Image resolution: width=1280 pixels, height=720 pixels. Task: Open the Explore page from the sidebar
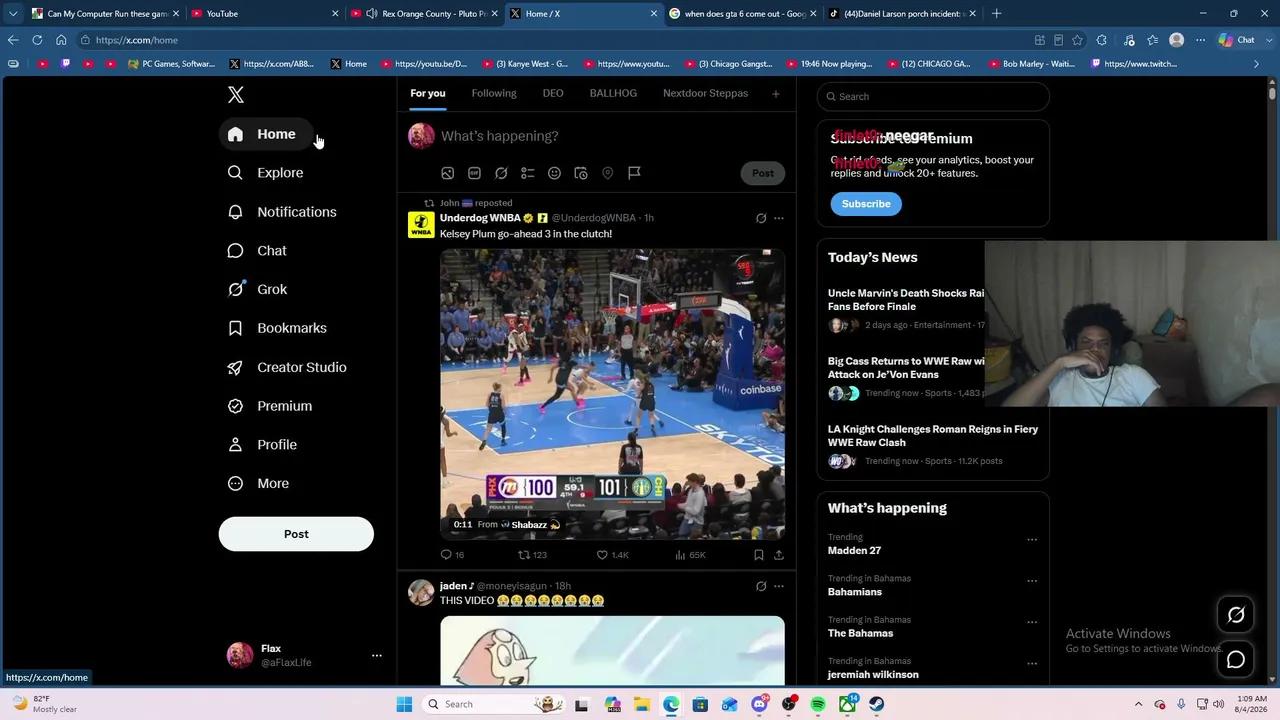point(266,173)
